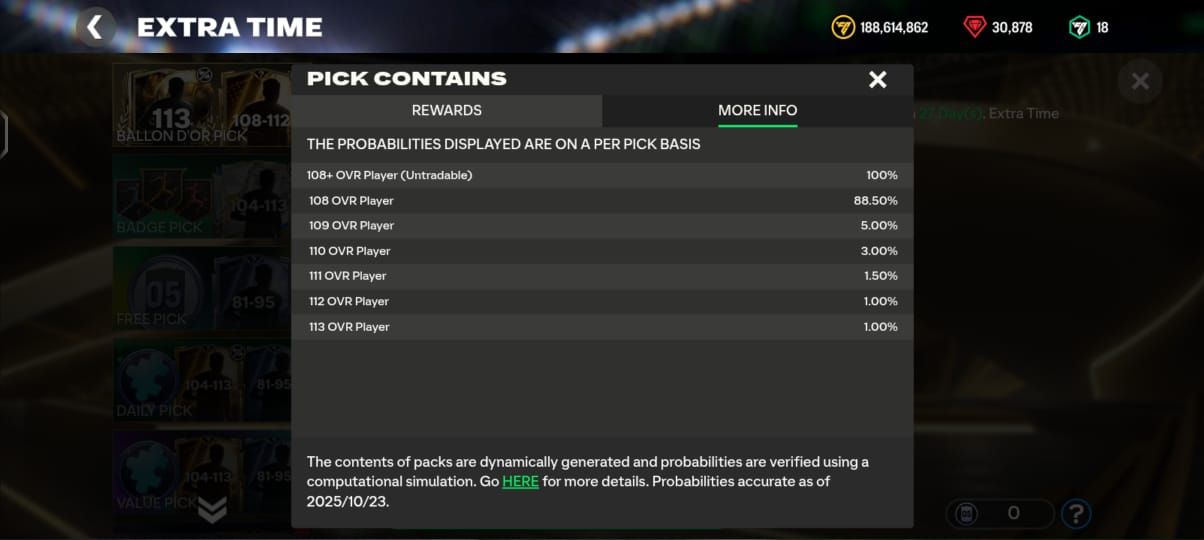Click the 188,614,862 coin balance

click(893, 28)
